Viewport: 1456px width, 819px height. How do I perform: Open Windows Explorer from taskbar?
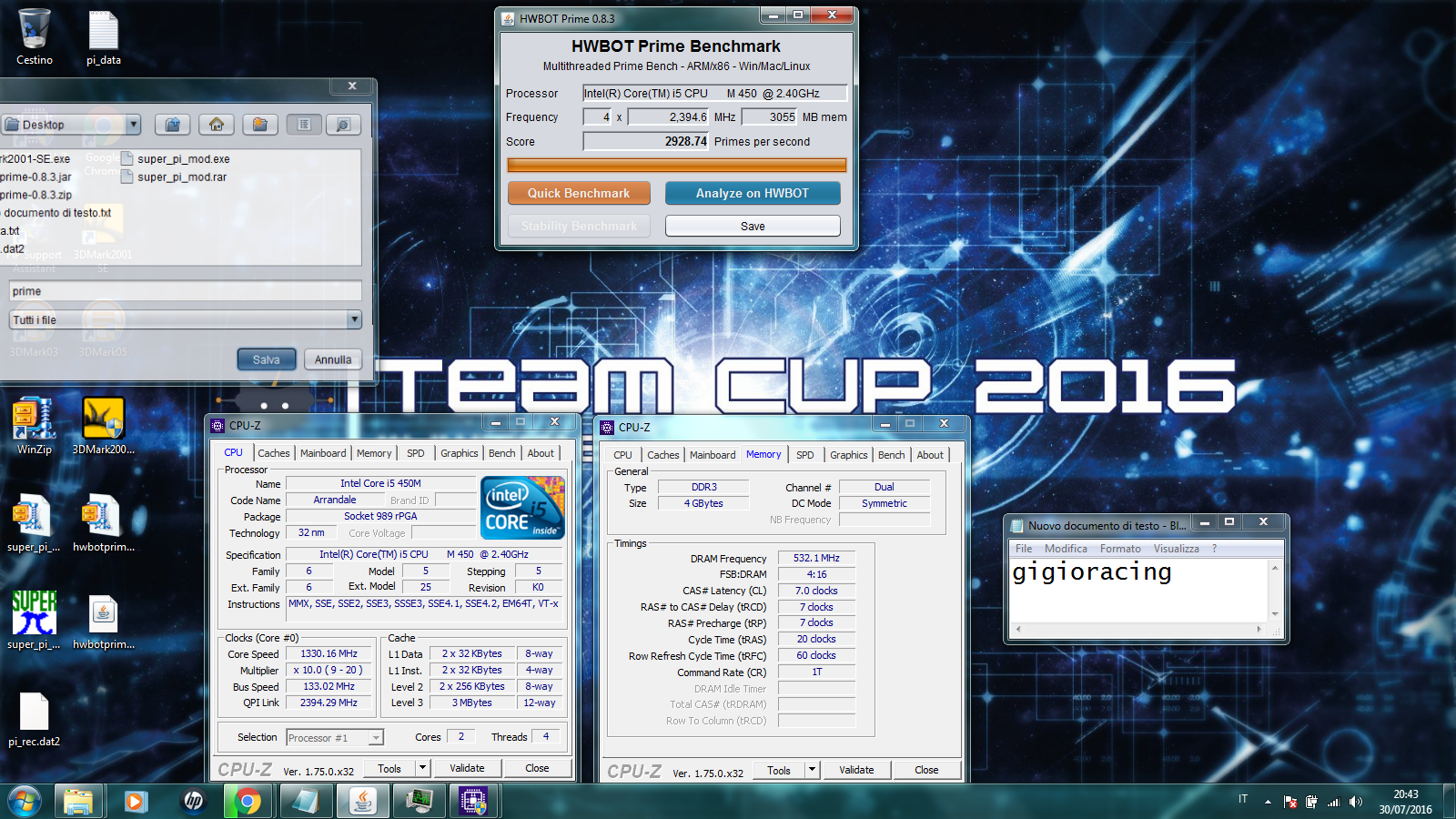78,801
